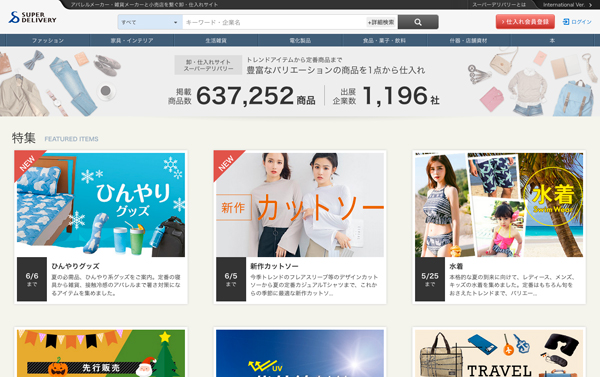The width and height of the screenshot is (600, 377).
Task: Open the 先行販売 Halloween Christmas banner
Action: [x=101, y=353]
